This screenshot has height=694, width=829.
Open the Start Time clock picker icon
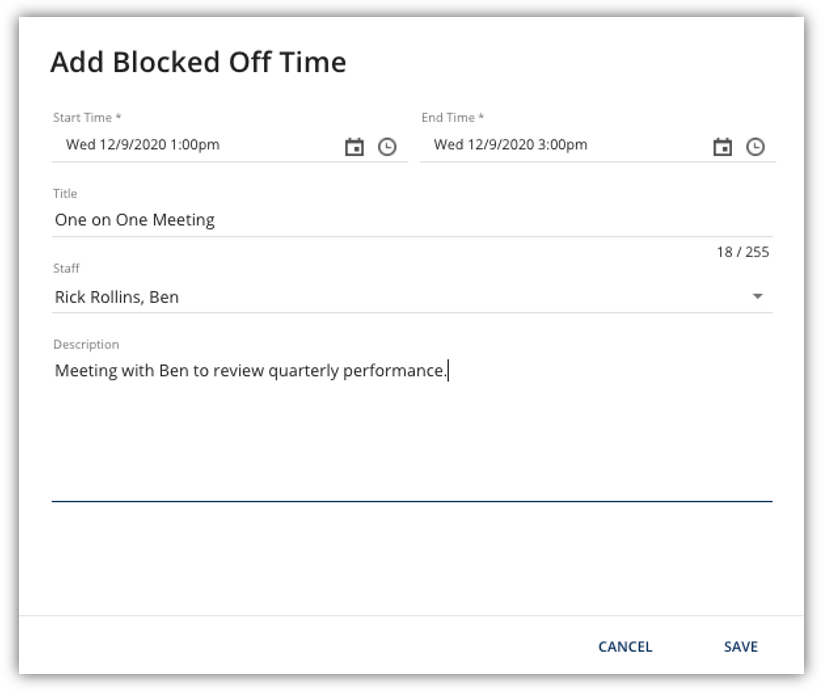[387, 146]
